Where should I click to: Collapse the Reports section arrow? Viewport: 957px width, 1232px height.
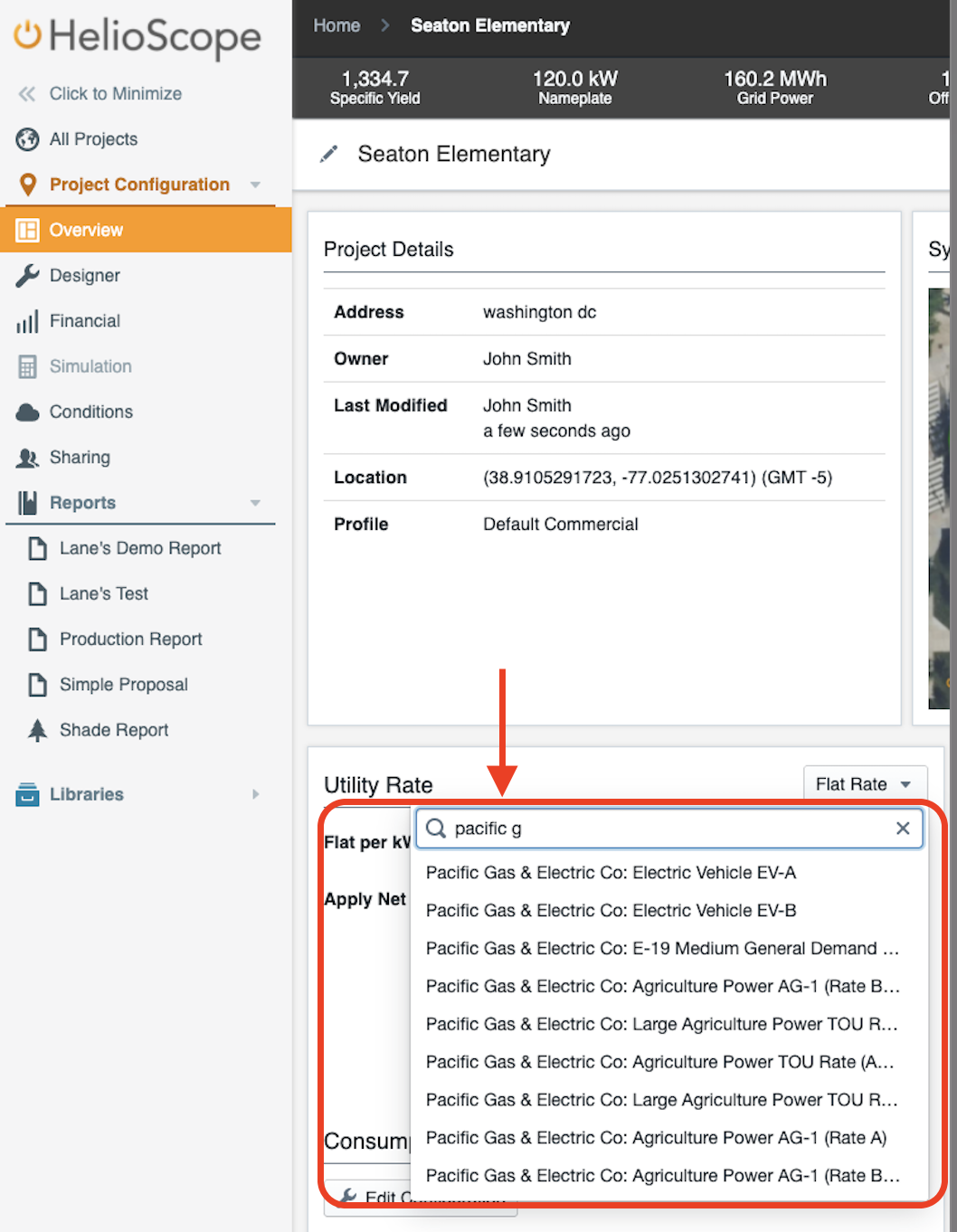click(255, 503)
